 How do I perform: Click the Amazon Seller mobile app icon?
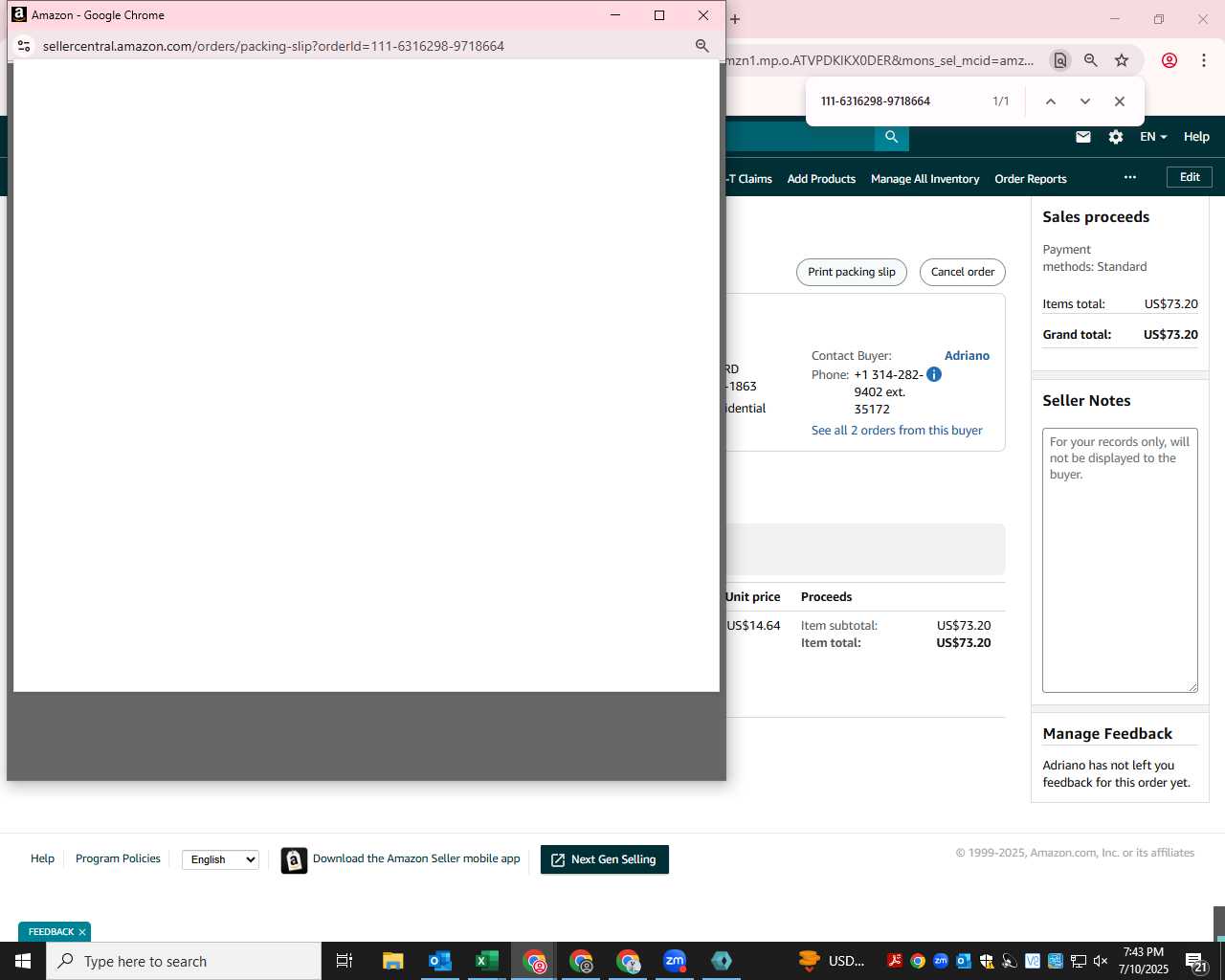click(294, 860)
